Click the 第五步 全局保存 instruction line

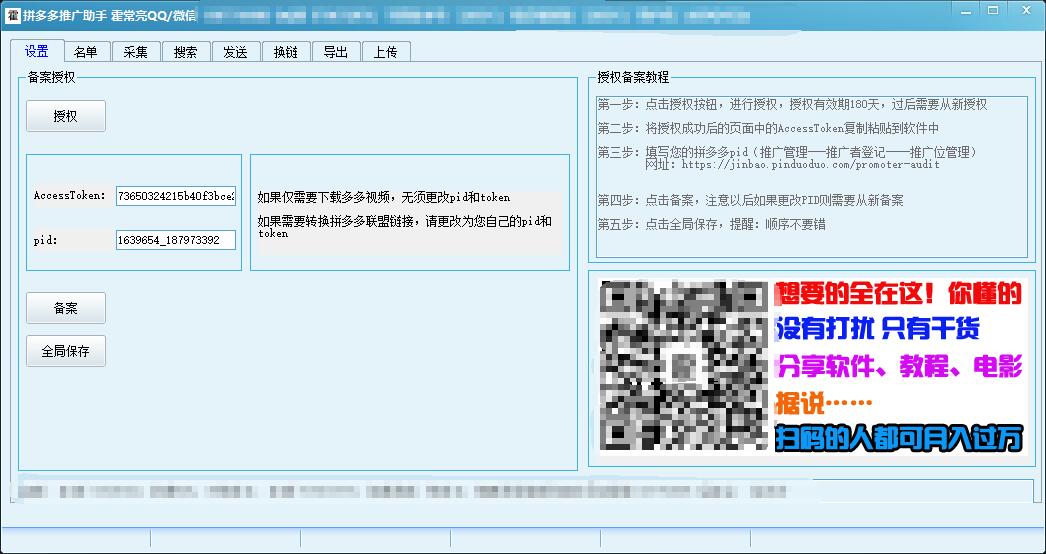coord(712,224)
